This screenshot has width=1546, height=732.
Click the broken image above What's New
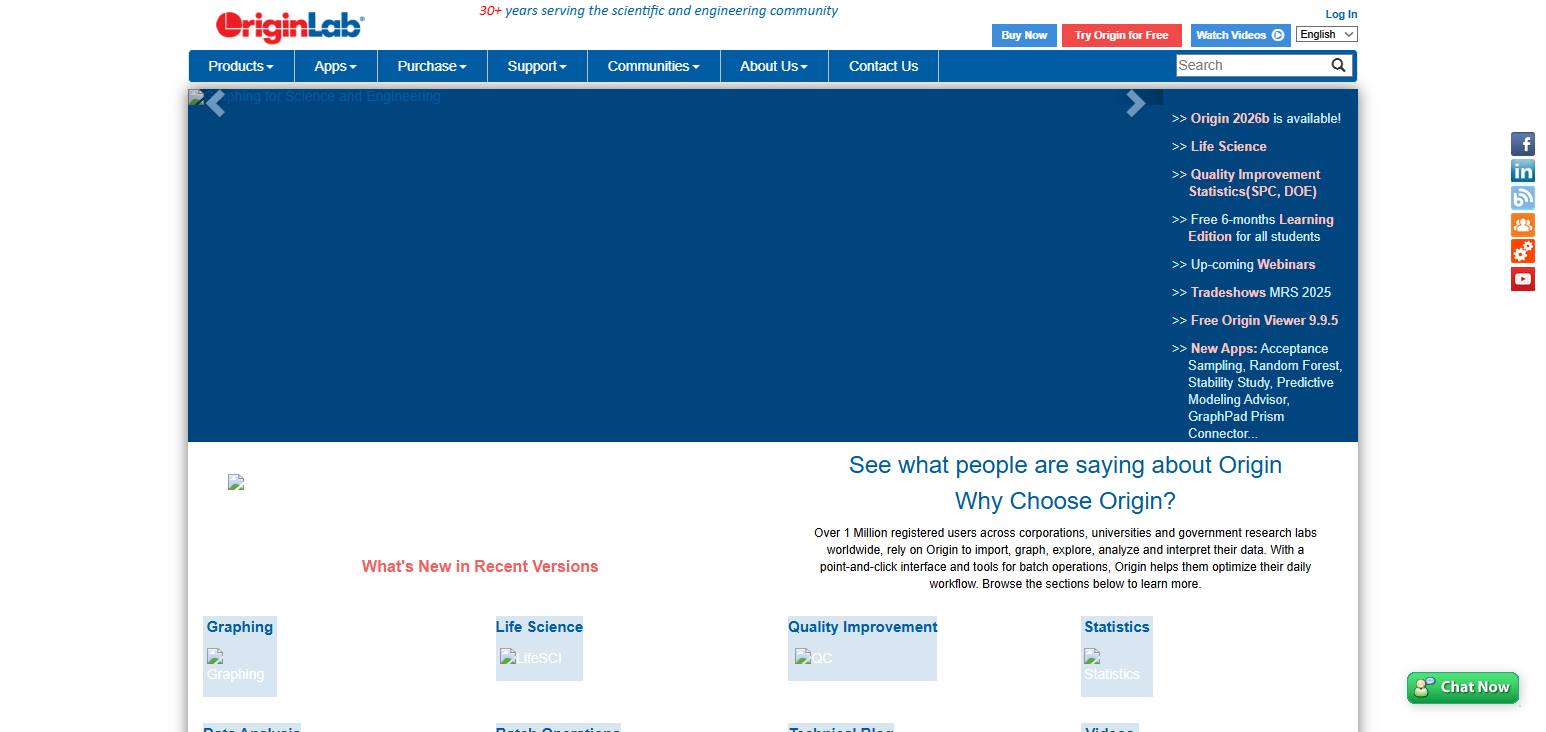point(236,482)
